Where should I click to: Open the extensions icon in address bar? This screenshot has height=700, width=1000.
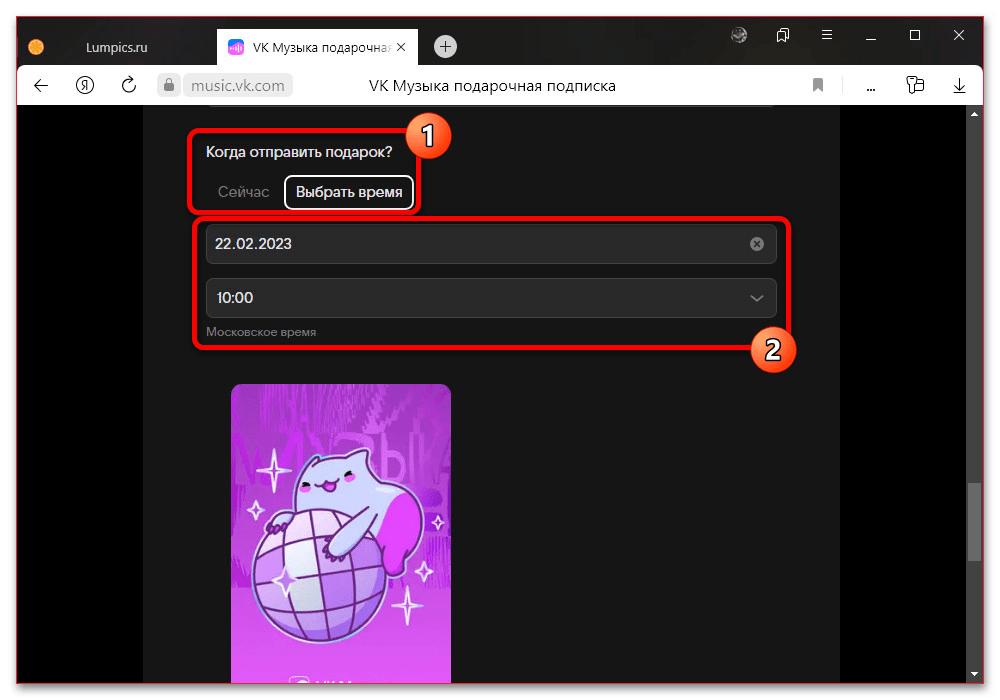point(915,85)
